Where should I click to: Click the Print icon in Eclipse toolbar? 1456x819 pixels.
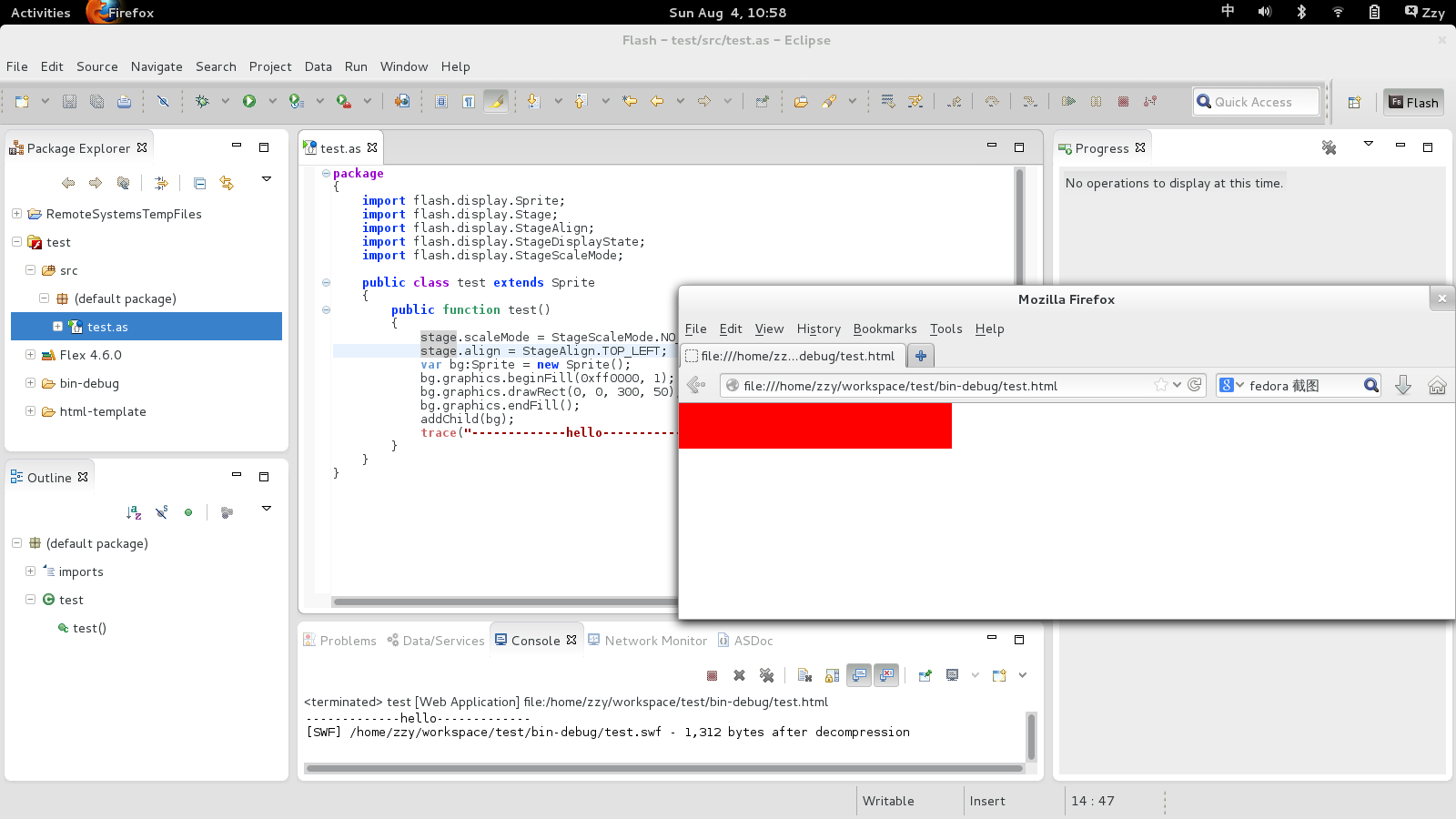[124, 101]
